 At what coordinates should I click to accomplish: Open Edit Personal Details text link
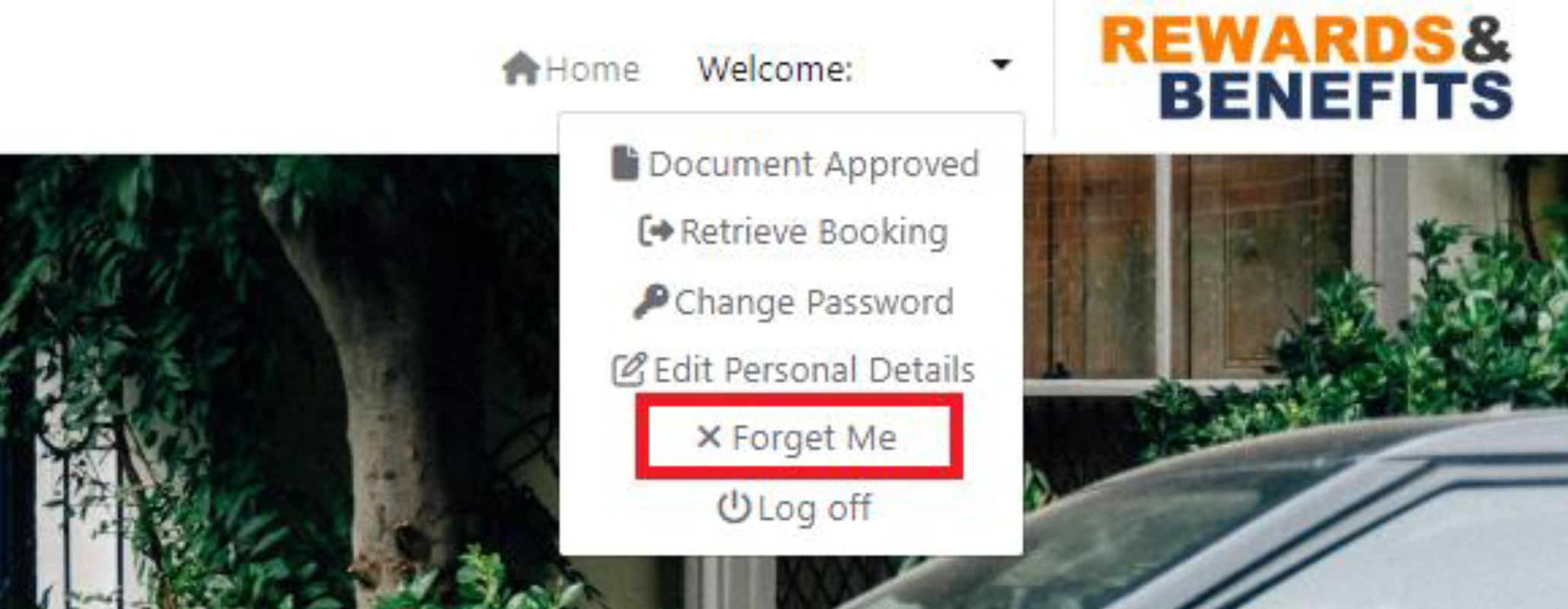[x=814, y=370]
